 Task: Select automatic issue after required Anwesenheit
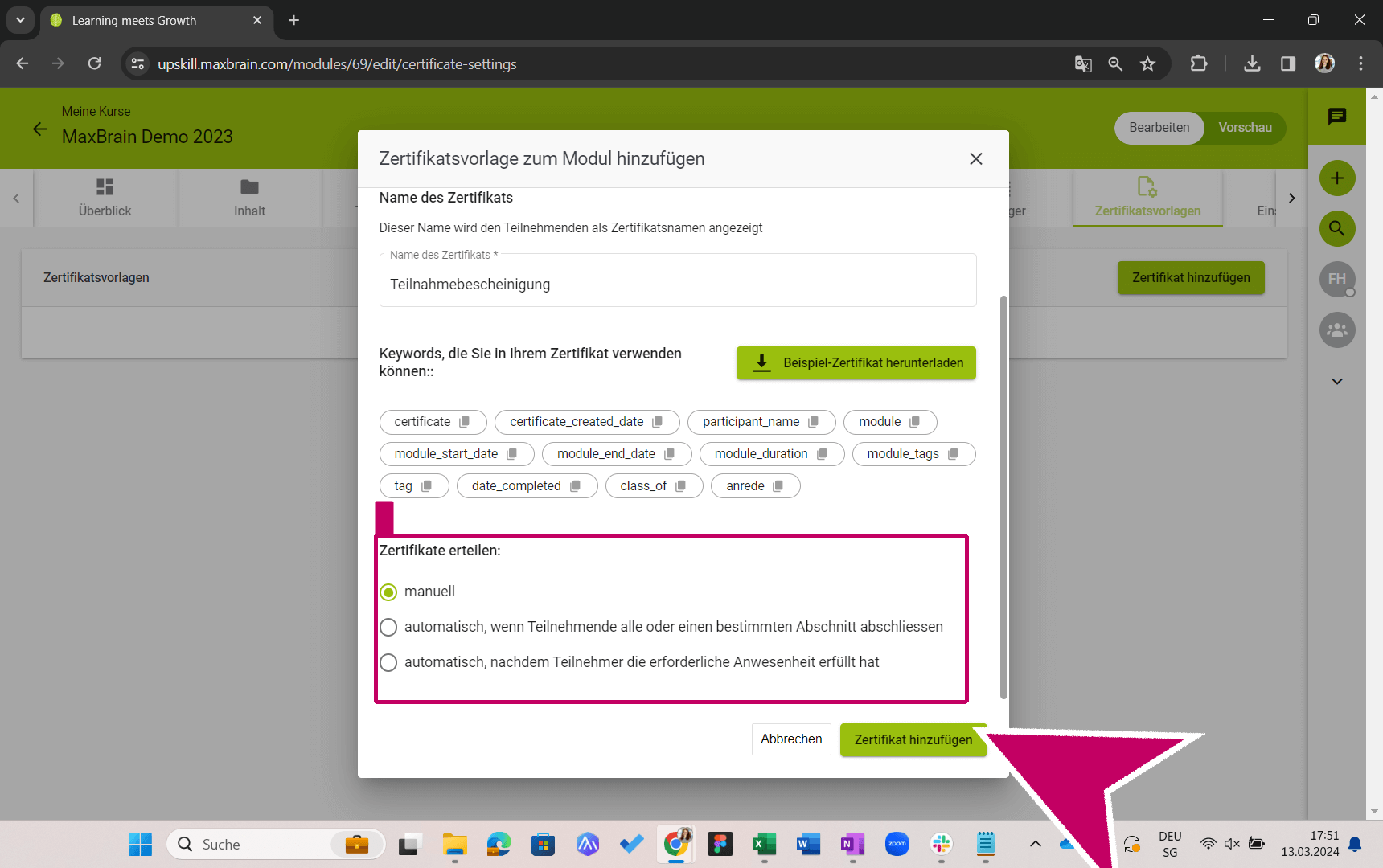point(388,663)
